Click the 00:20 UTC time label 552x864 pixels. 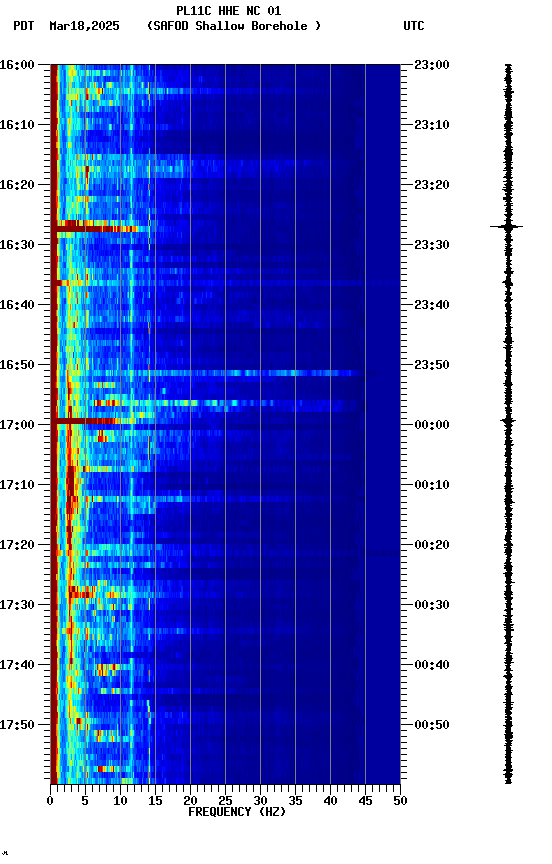pyautogui.click(x=432, y=545)
